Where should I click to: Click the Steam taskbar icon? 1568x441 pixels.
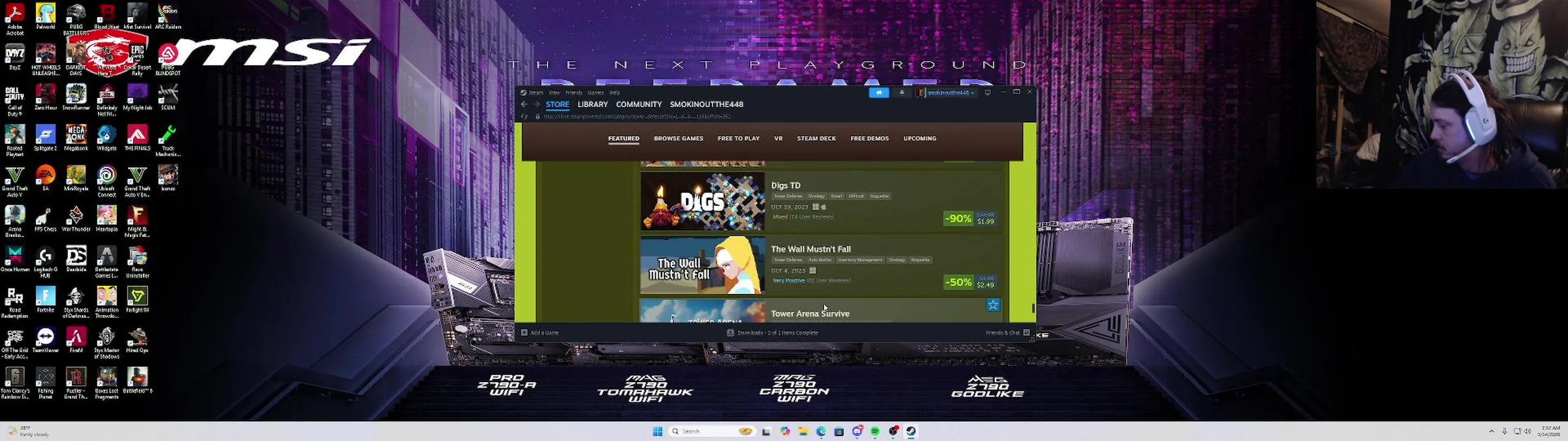pos(911,431)
